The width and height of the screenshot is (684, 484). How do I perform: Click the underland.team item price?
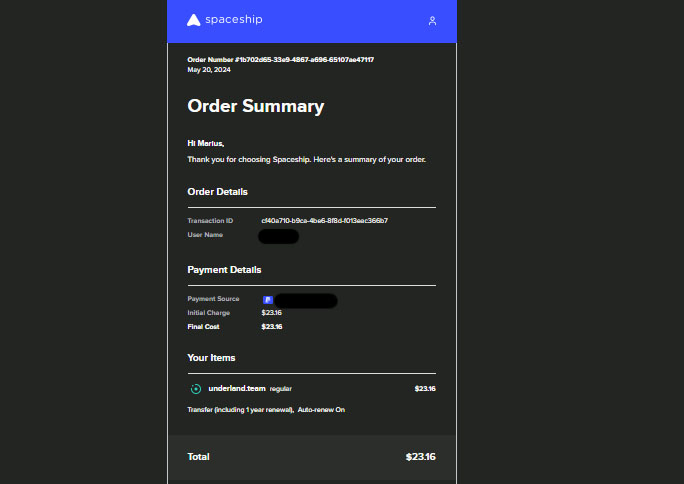(425, 388)
